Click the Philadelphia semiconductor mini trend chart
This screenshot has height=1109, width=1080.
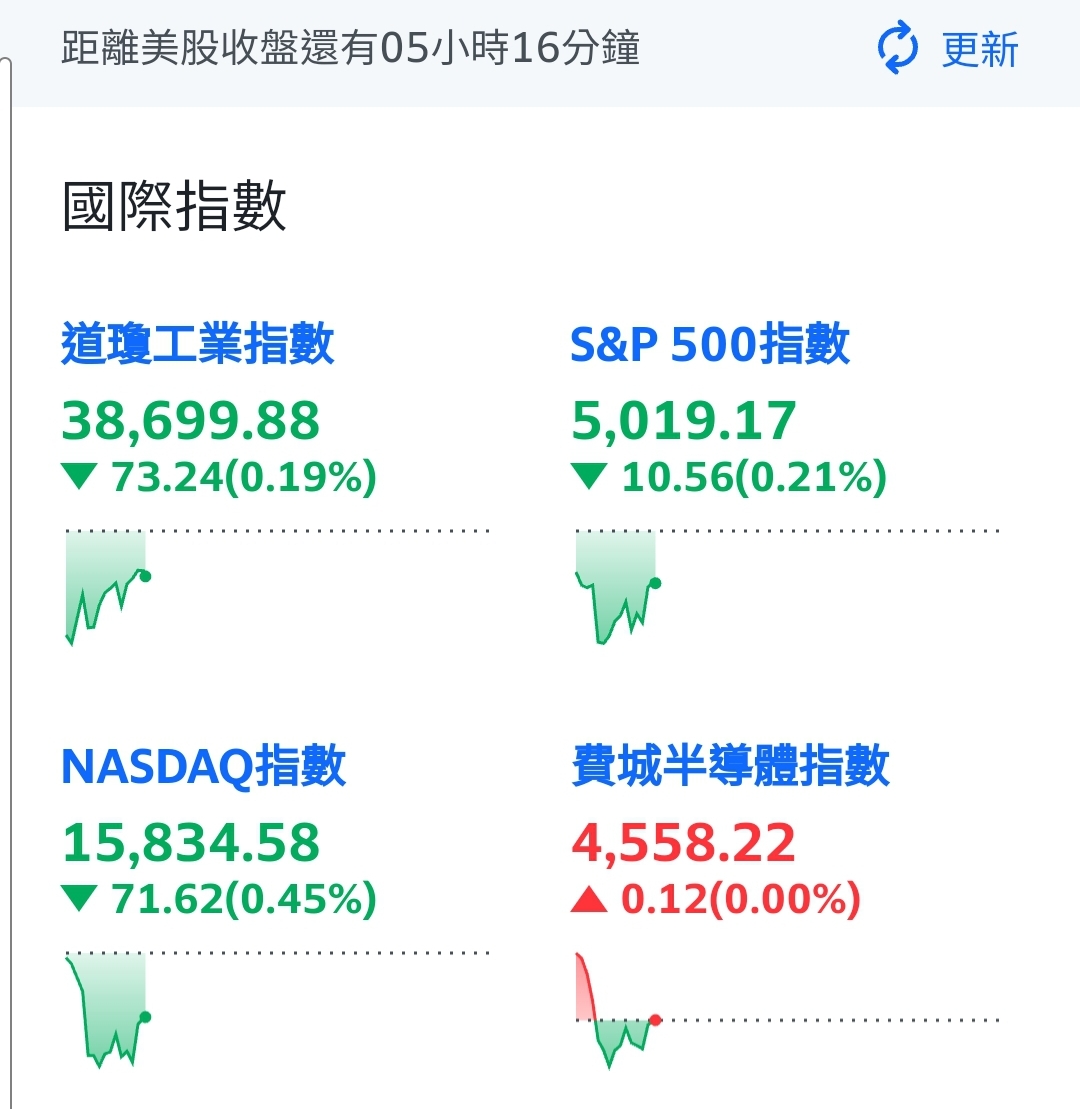[787, 1011]
